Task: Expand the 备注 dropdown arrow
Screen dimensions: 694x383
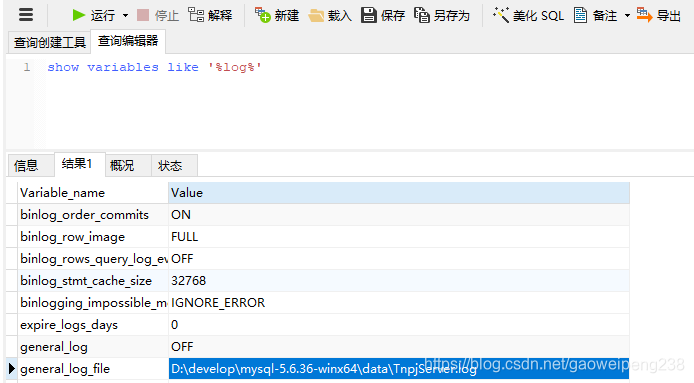Action: point(627,16)
